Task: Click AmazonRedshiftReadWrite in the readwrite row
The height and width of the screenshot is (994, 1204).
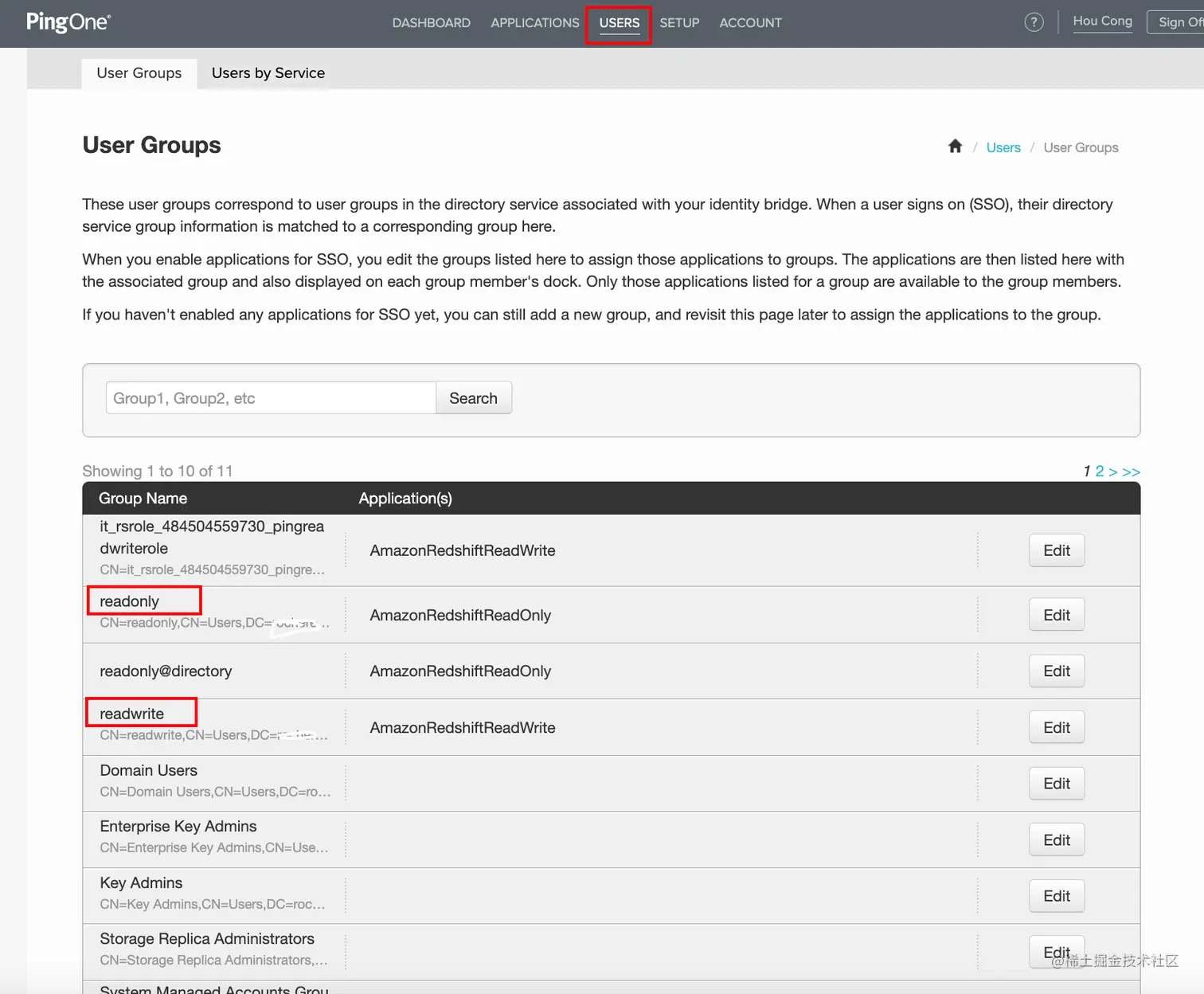Action: [x=463, y=727]
